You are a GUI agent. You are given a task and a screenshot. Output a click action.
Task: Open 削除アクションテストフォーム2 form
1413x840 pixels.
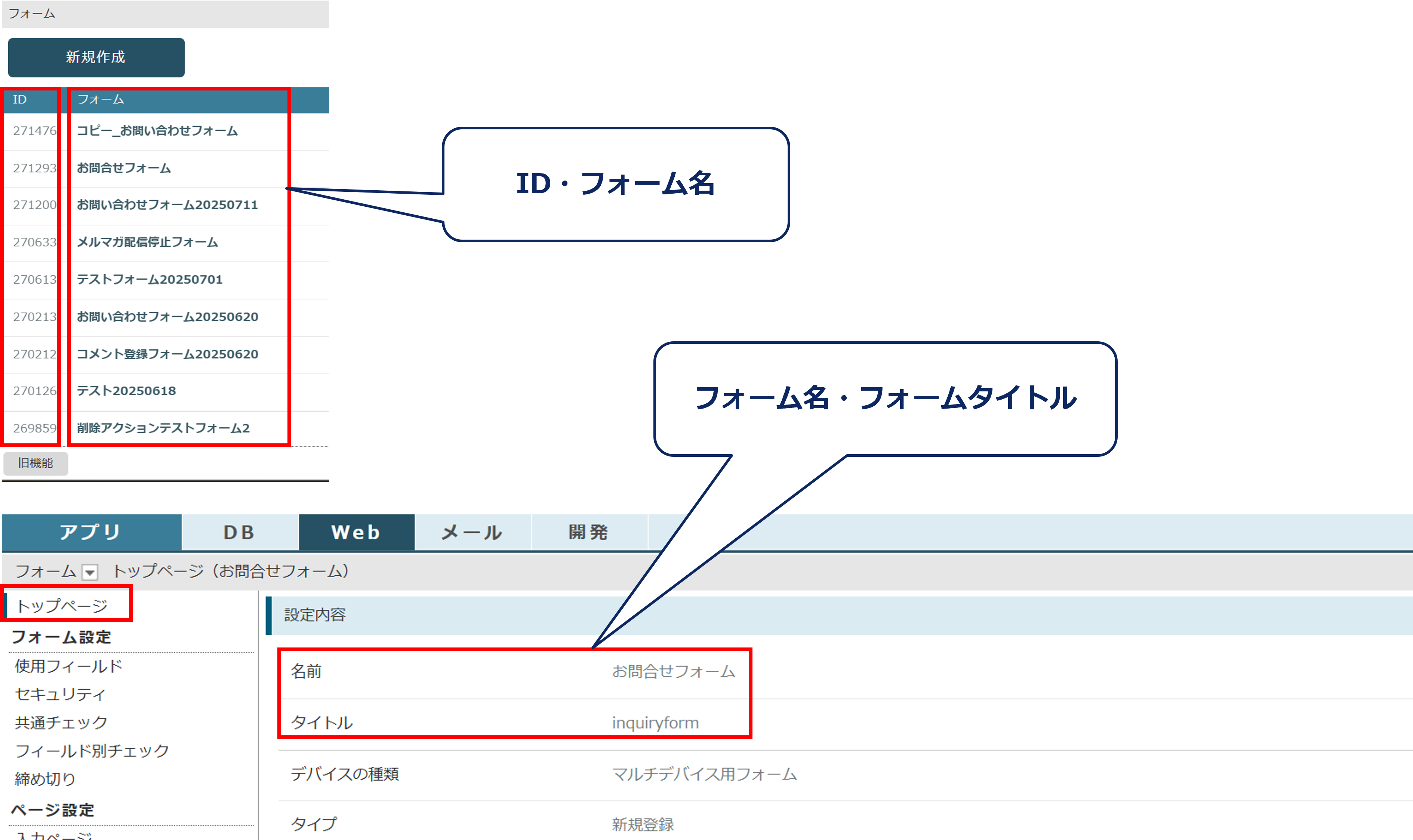[163, 428]
